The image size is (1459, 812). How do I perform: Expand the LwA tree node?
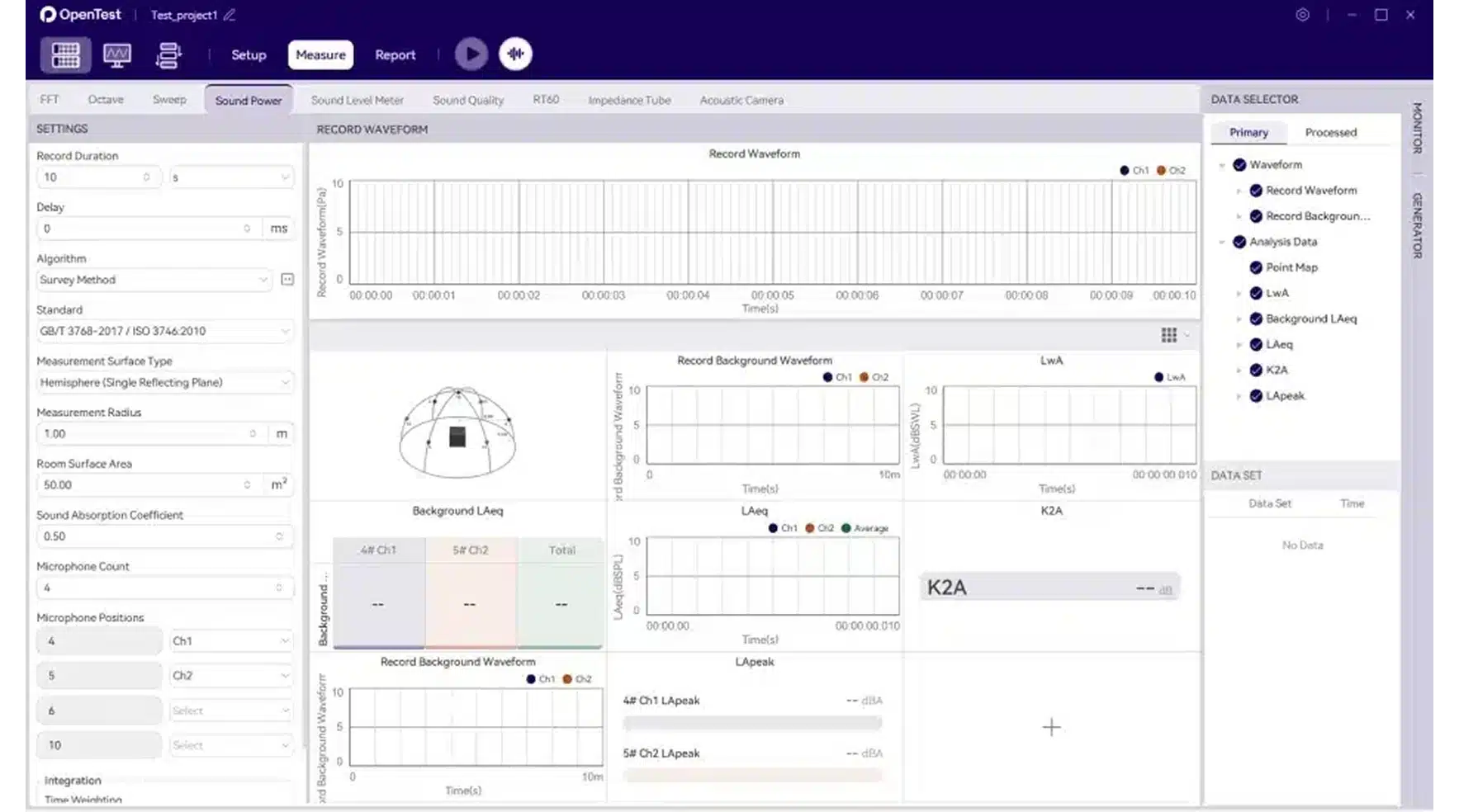pos(1239,293)
